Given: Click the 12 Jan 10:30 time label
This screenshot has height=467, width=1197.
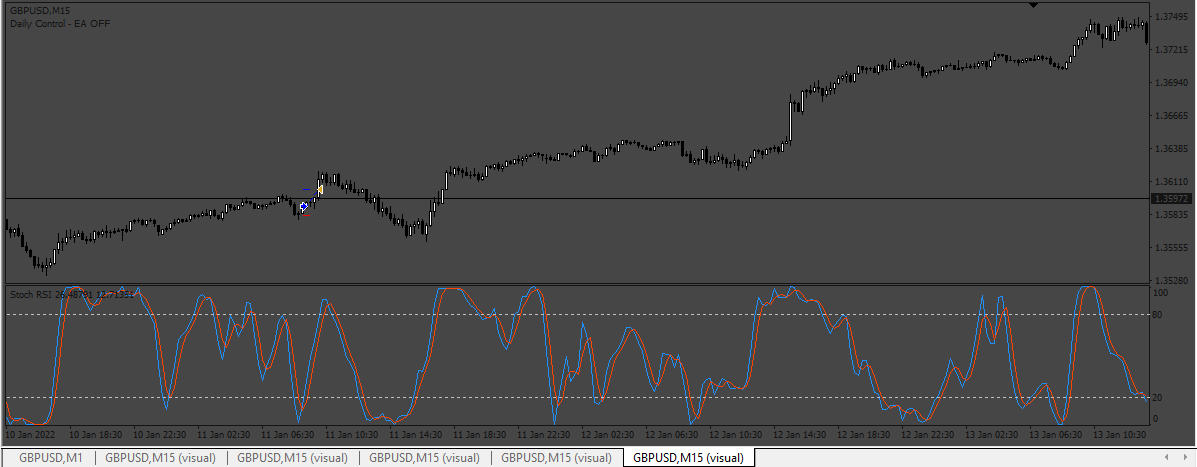Looking at the screenshot, I should (x=737, y=434).
